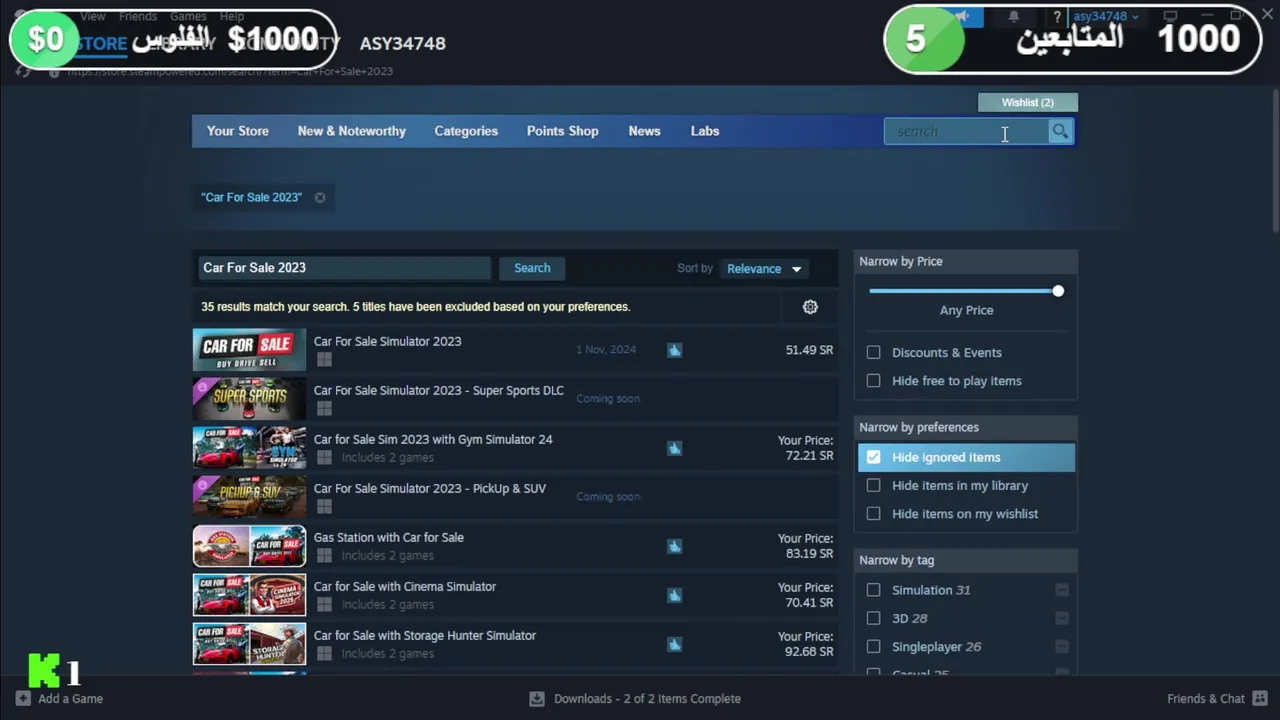Open the ASY34748 profile tab
Image resolution: width=1280 pixels, height=720 pixels.
point(402,43)
